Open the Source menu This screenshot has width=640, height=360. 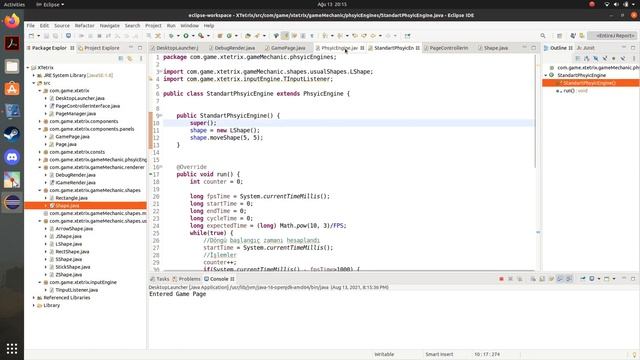tap(62, 25)
